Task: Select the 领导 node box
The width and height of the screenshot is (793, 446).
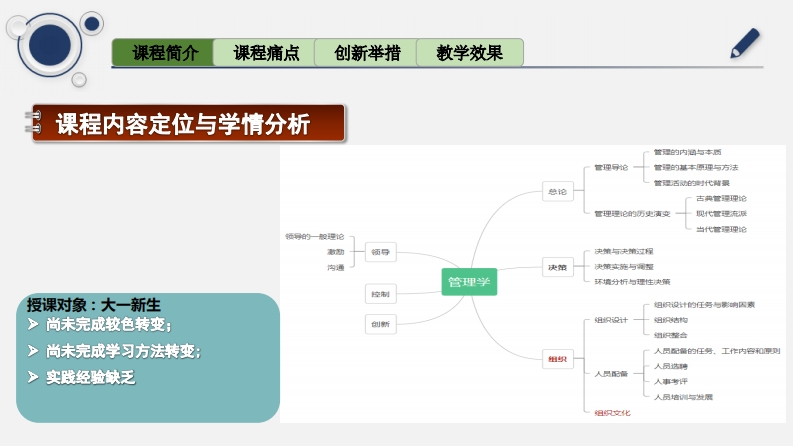Action: click(380, 253)
